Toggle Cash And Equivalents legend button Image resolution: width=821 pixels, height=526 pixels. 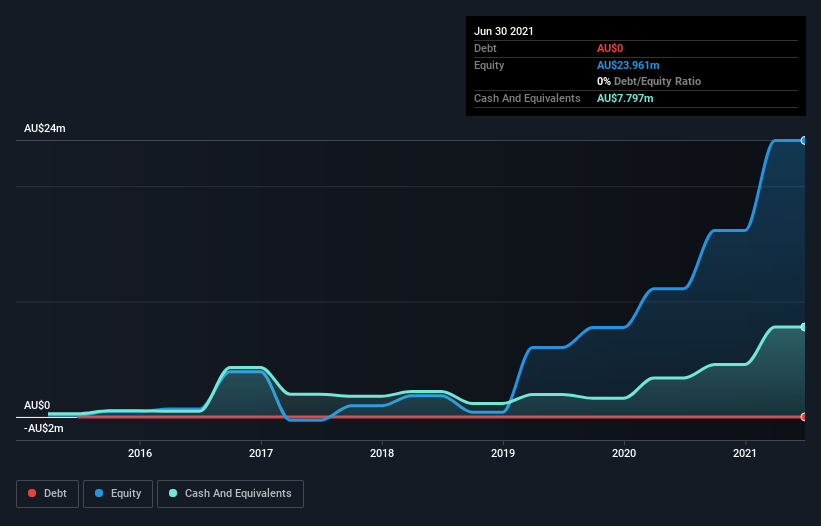(230, 494)
